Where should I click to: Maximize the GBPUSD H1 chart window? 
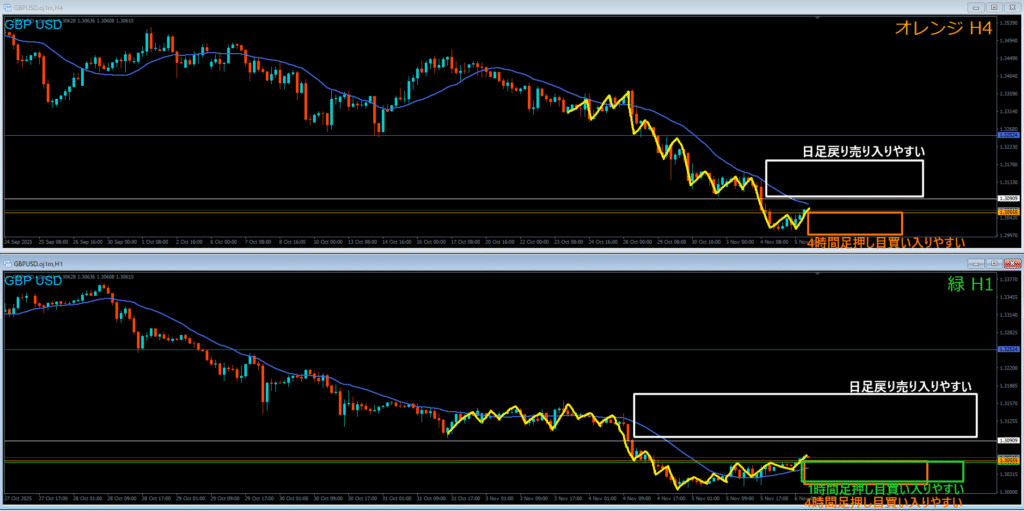tap(994, 263)
